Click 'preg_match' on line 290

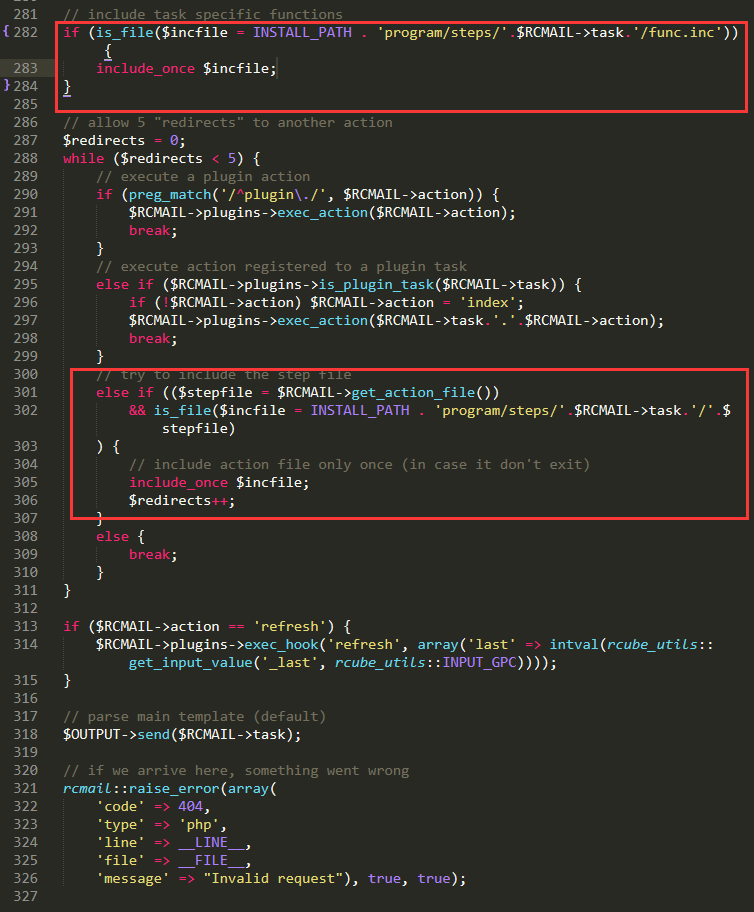pyautogui.click(x=170, y=194)
